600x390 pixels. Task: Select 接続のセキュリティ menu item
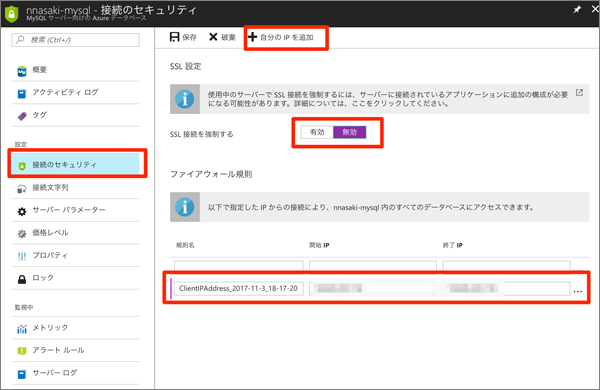point(75,164)
